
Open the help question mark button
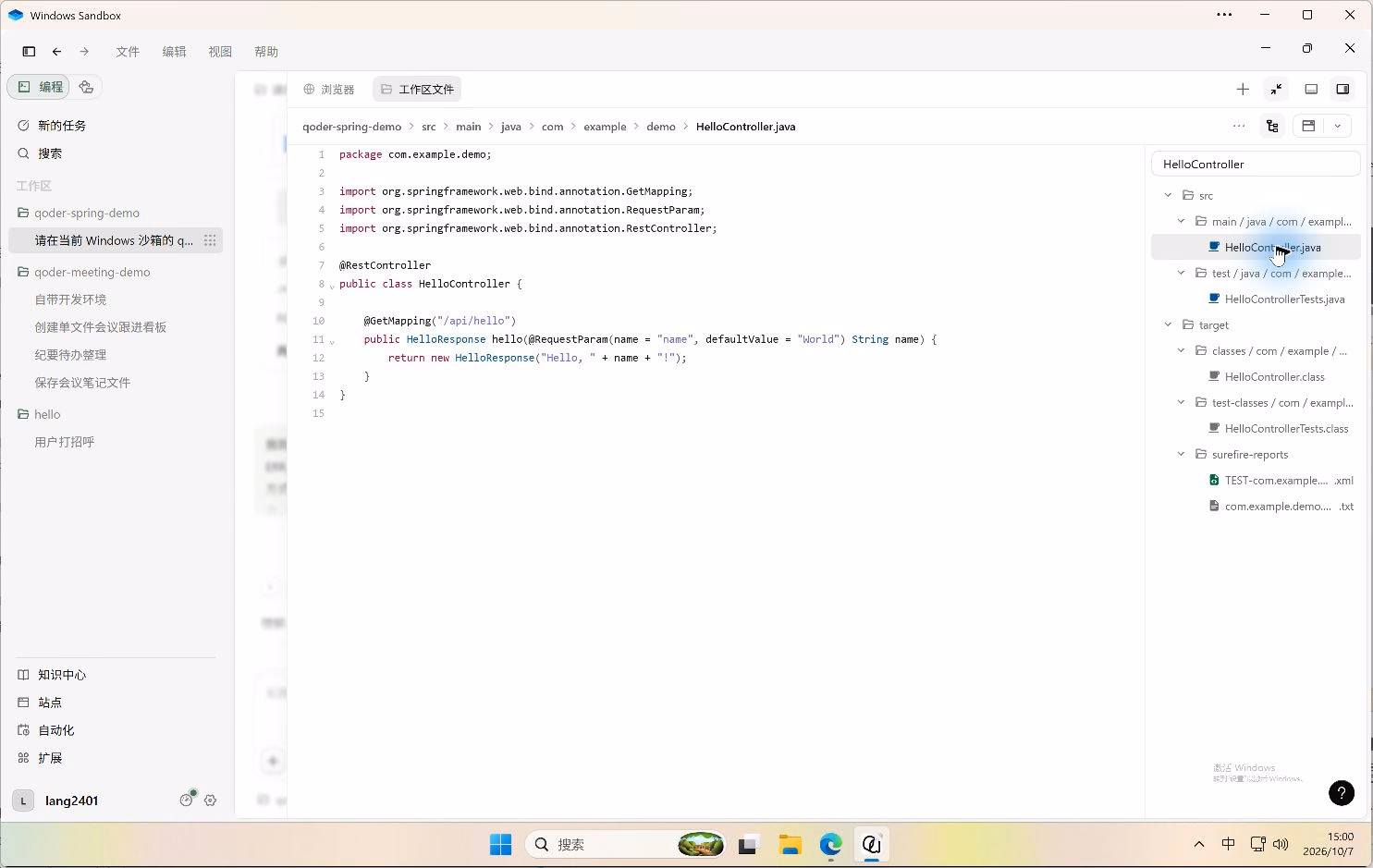[x=1341, y=793]
